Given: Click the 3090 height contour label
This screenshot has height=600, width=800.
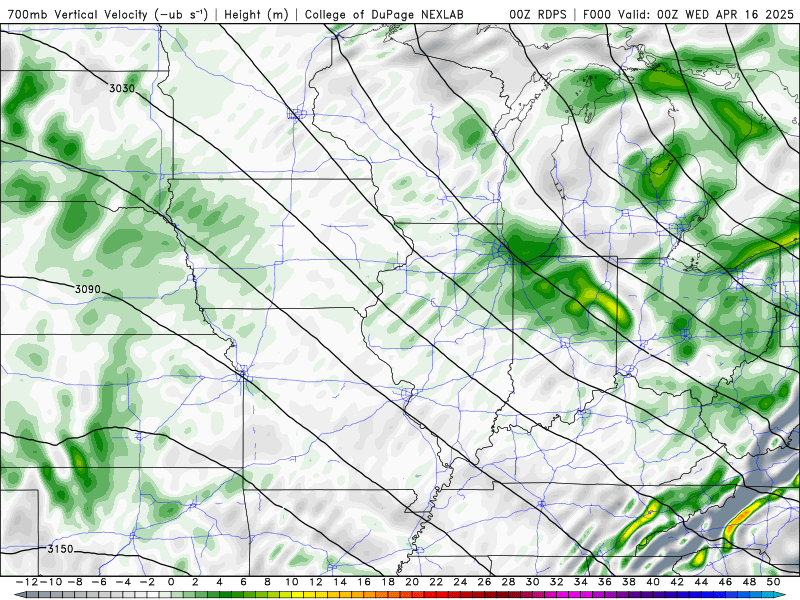Looking at the screenshot, I should pos(88,289).
